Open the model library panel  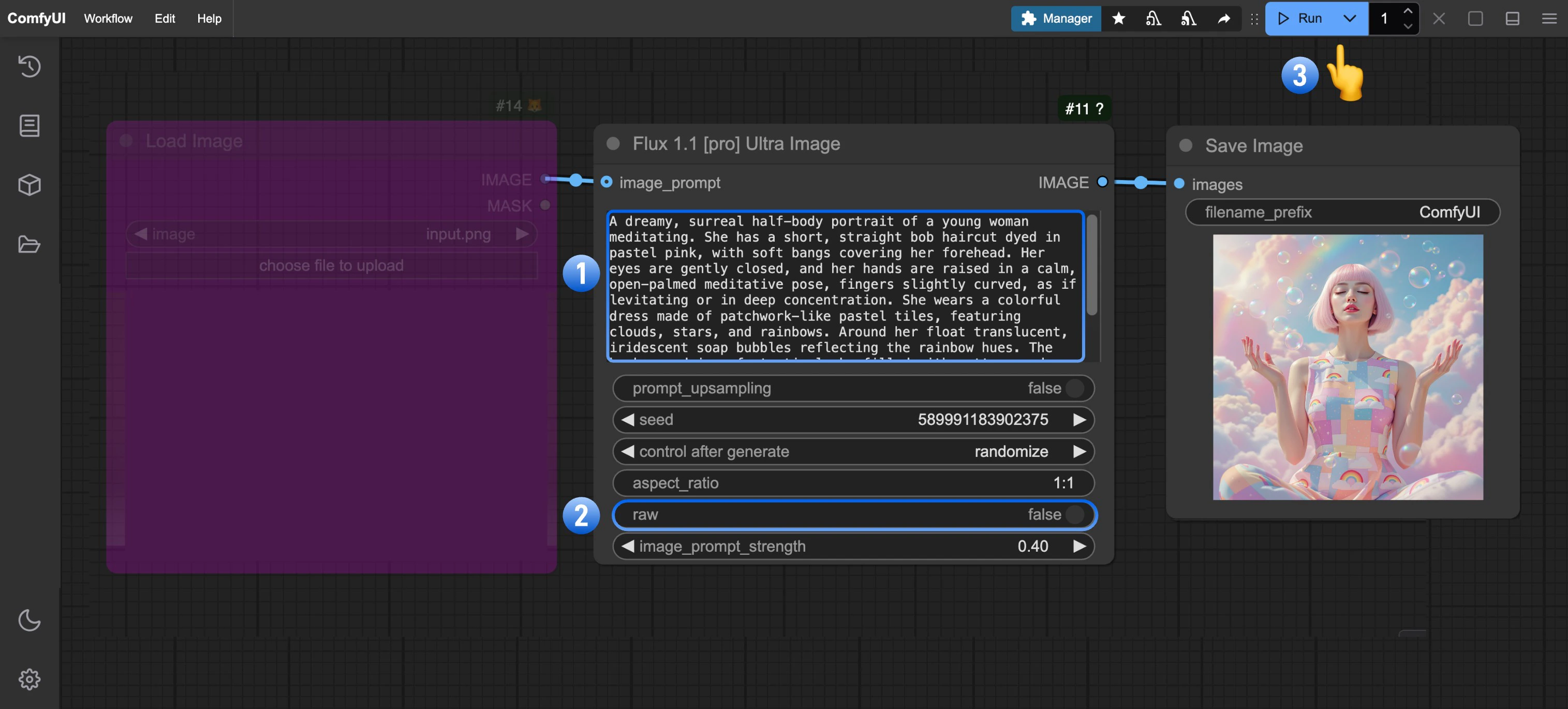point(29,185)
